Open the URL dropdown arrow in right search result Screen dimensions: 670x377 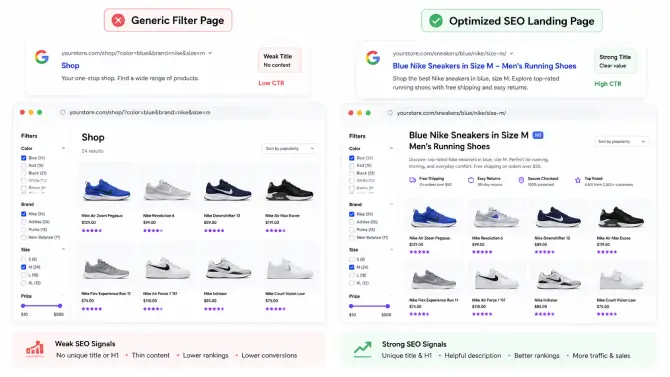[x=511, y=54]
